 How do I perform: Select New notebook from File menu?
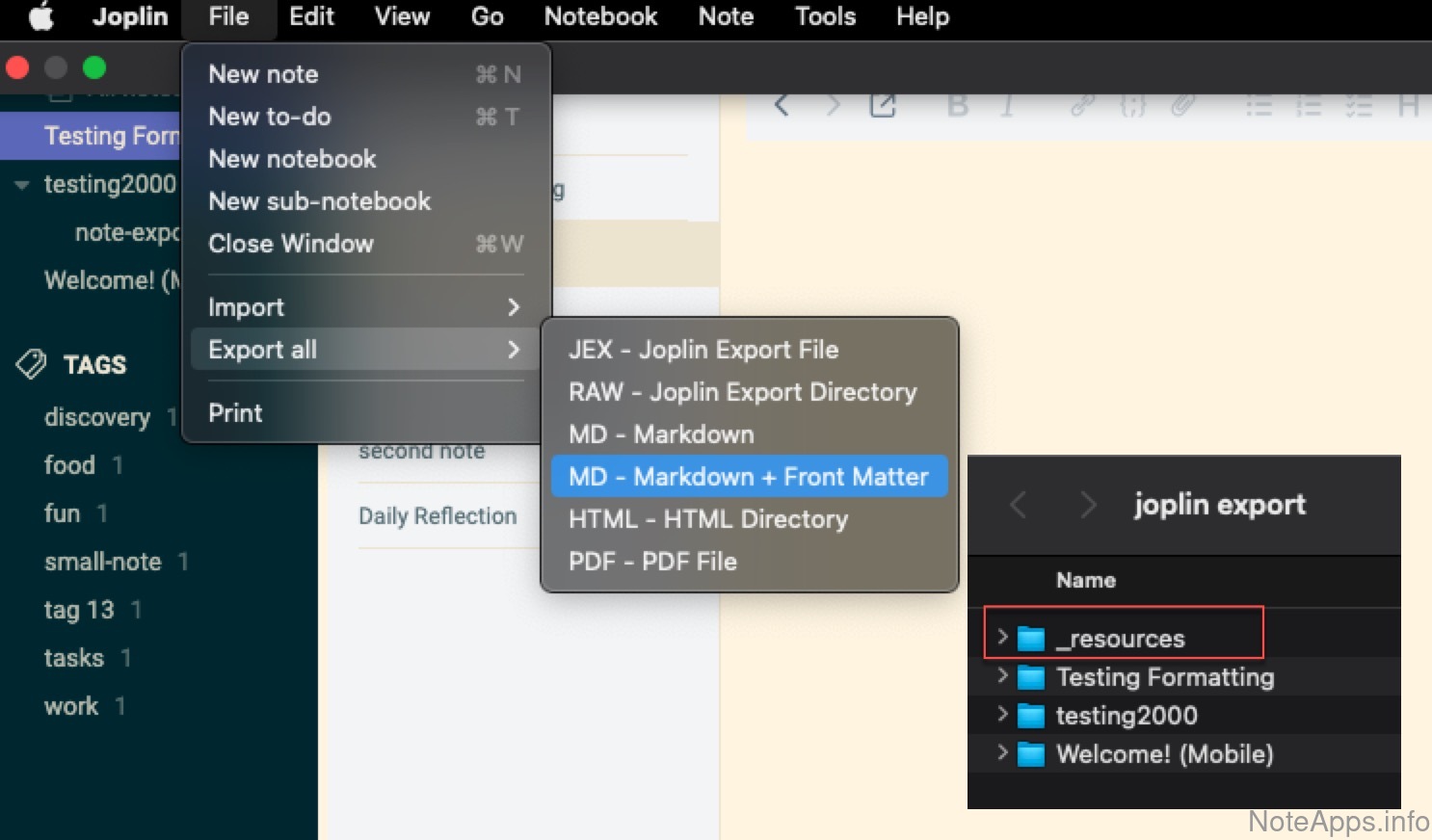click(292, 159)
